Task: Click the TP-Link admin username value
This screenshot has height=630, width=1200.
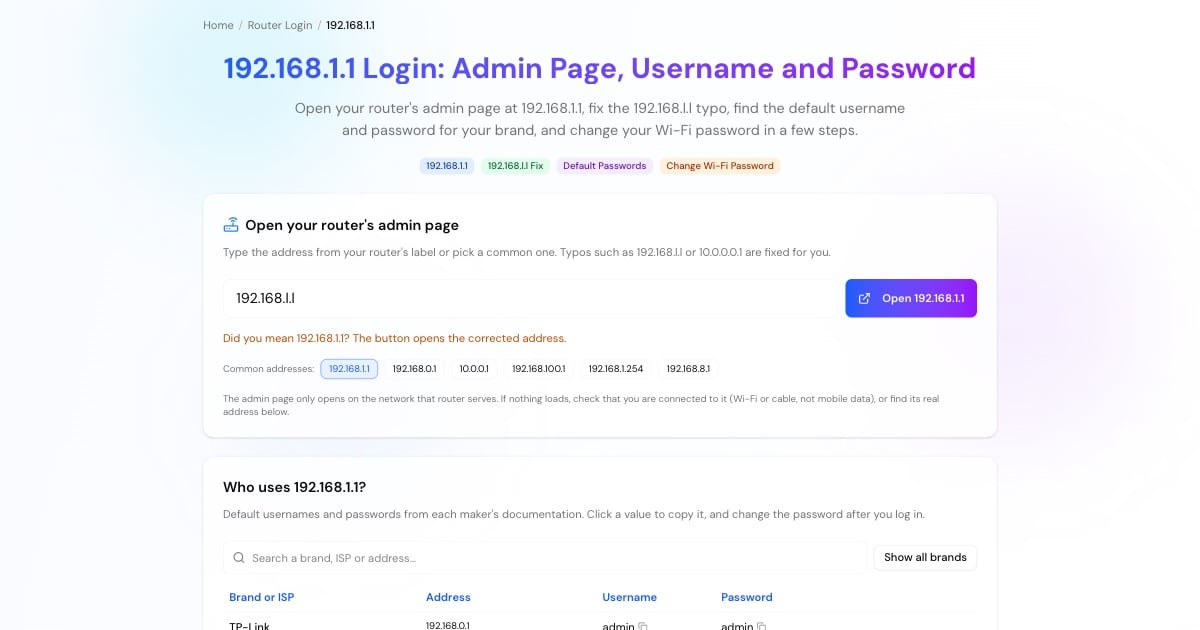Action: tap(618, 626)
